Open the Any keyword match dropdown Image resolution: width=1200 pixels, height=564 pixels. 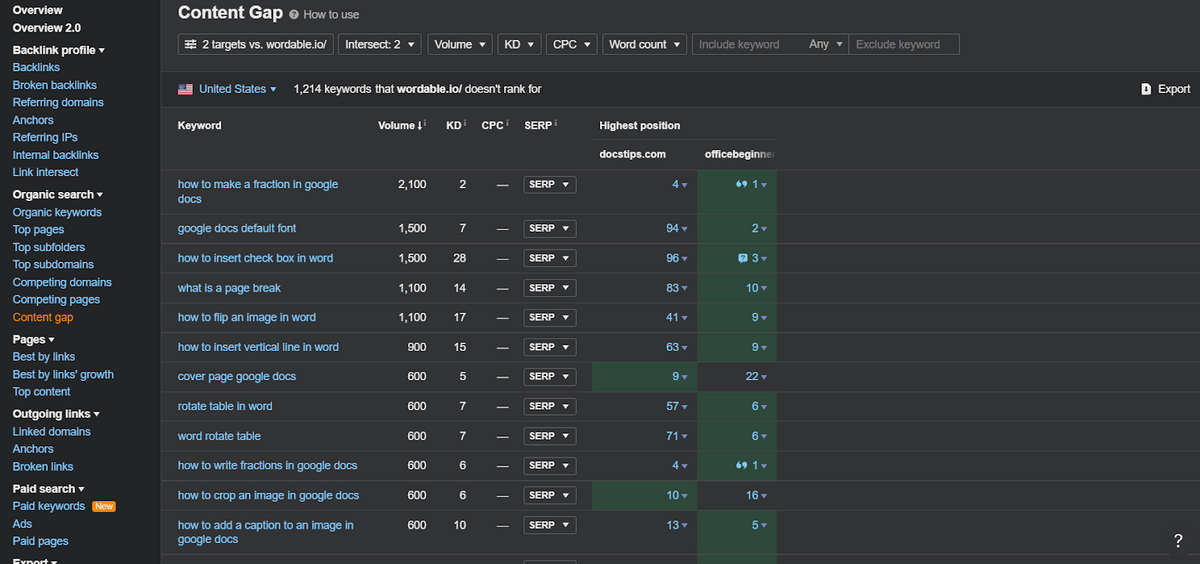click(825, 44)
